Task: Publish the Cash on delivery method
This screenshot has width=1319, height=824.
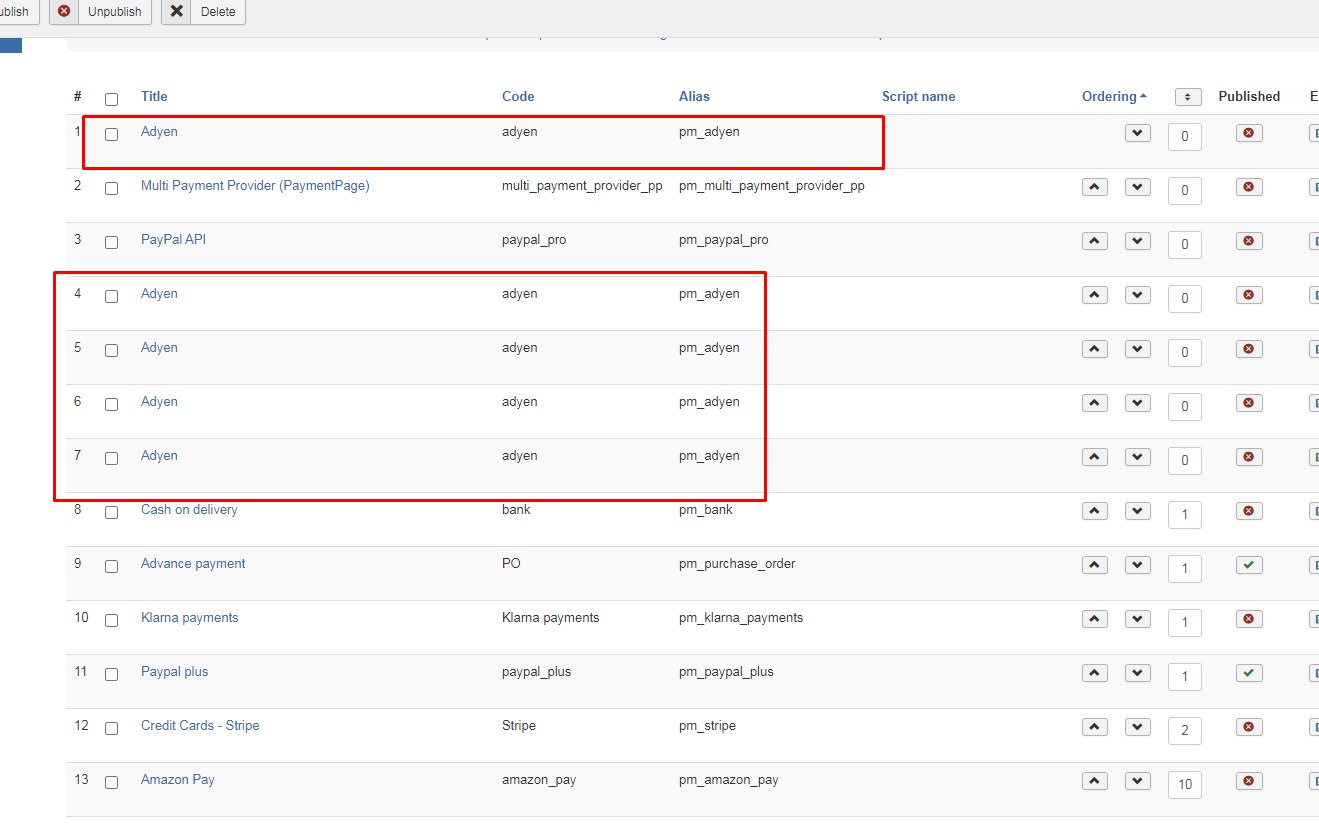Action: (1248, 511)
